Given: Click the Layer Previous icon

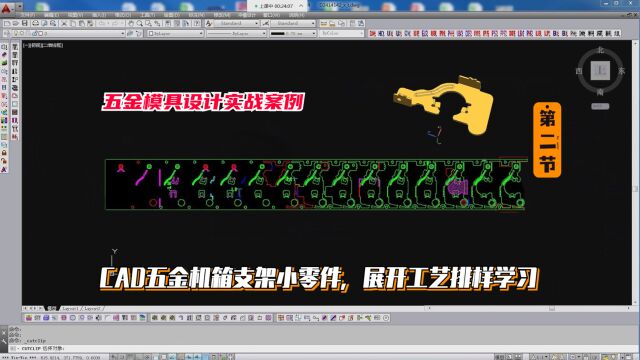Looking at the screenshot, I should click(139, 33).
